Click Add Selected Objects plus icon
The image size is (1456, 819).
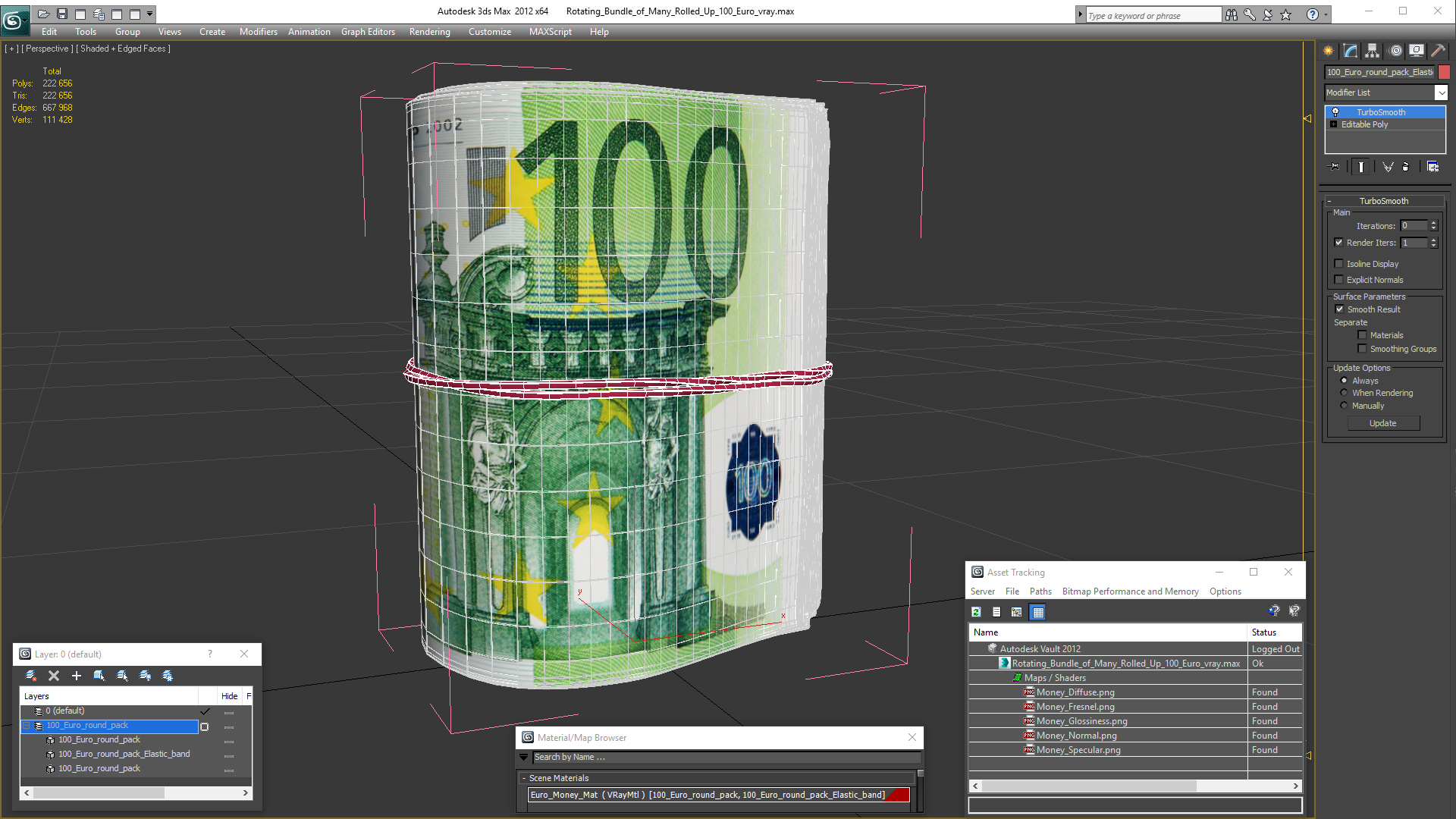click(77, 676)
